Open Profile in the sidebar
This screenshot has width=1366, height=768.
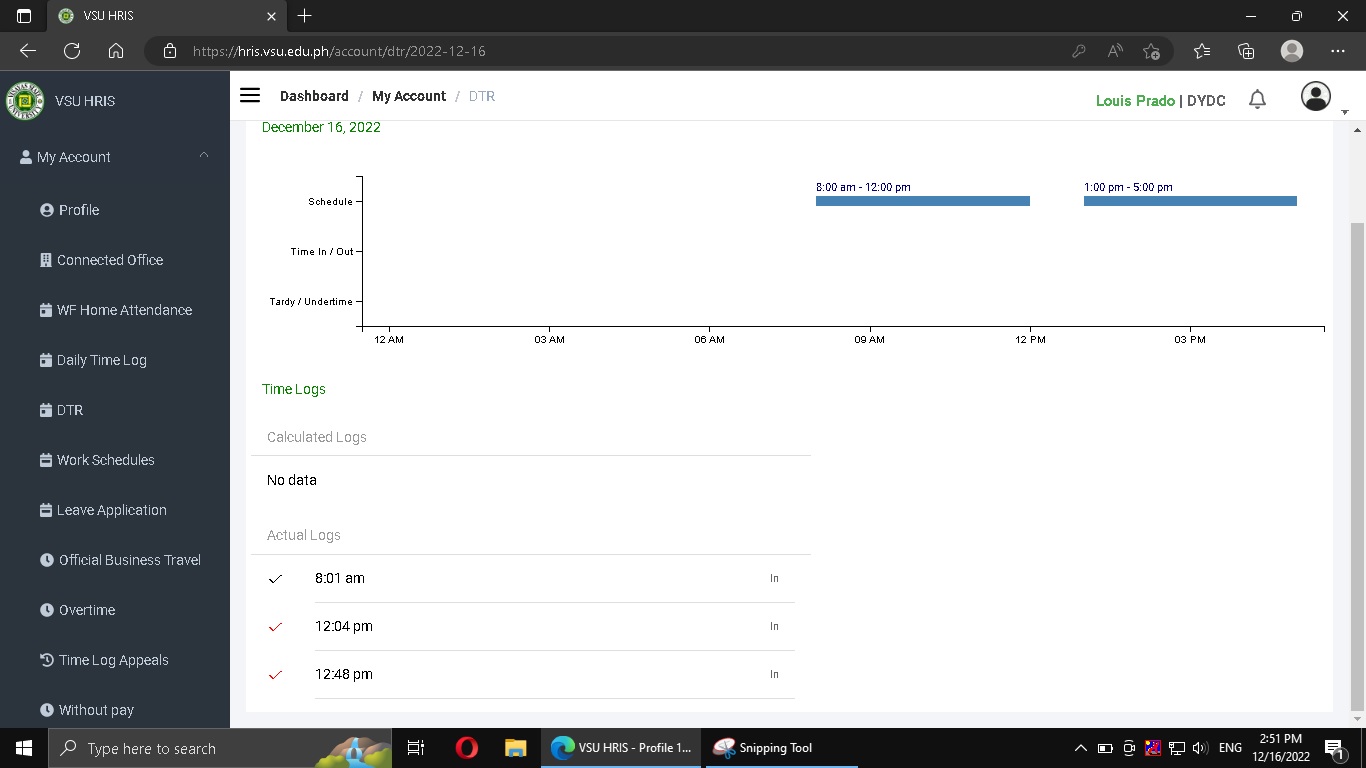[x=78, y=210]
